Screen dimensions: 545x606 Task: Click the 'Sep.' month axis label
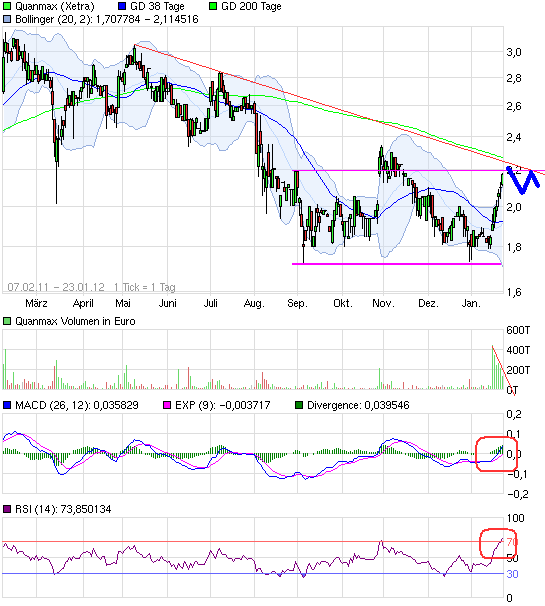point(297,304)
